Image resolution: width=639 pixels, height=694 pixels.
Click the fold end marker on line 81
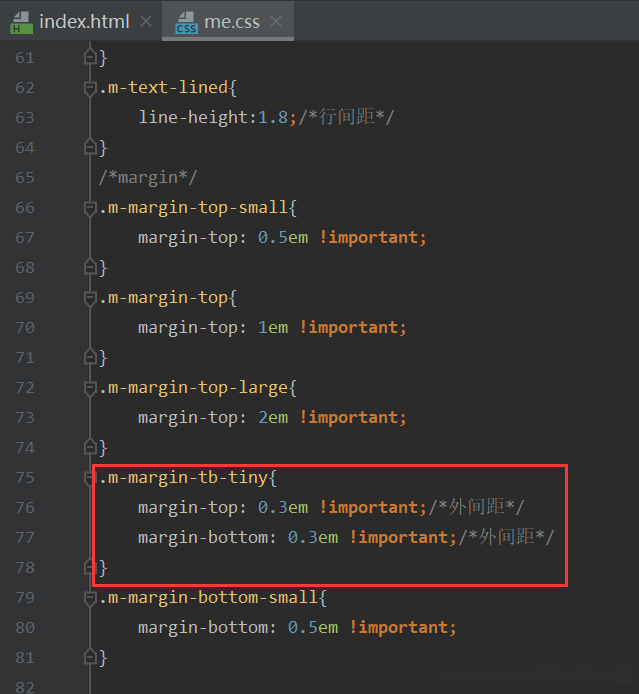tap(90, 657)
